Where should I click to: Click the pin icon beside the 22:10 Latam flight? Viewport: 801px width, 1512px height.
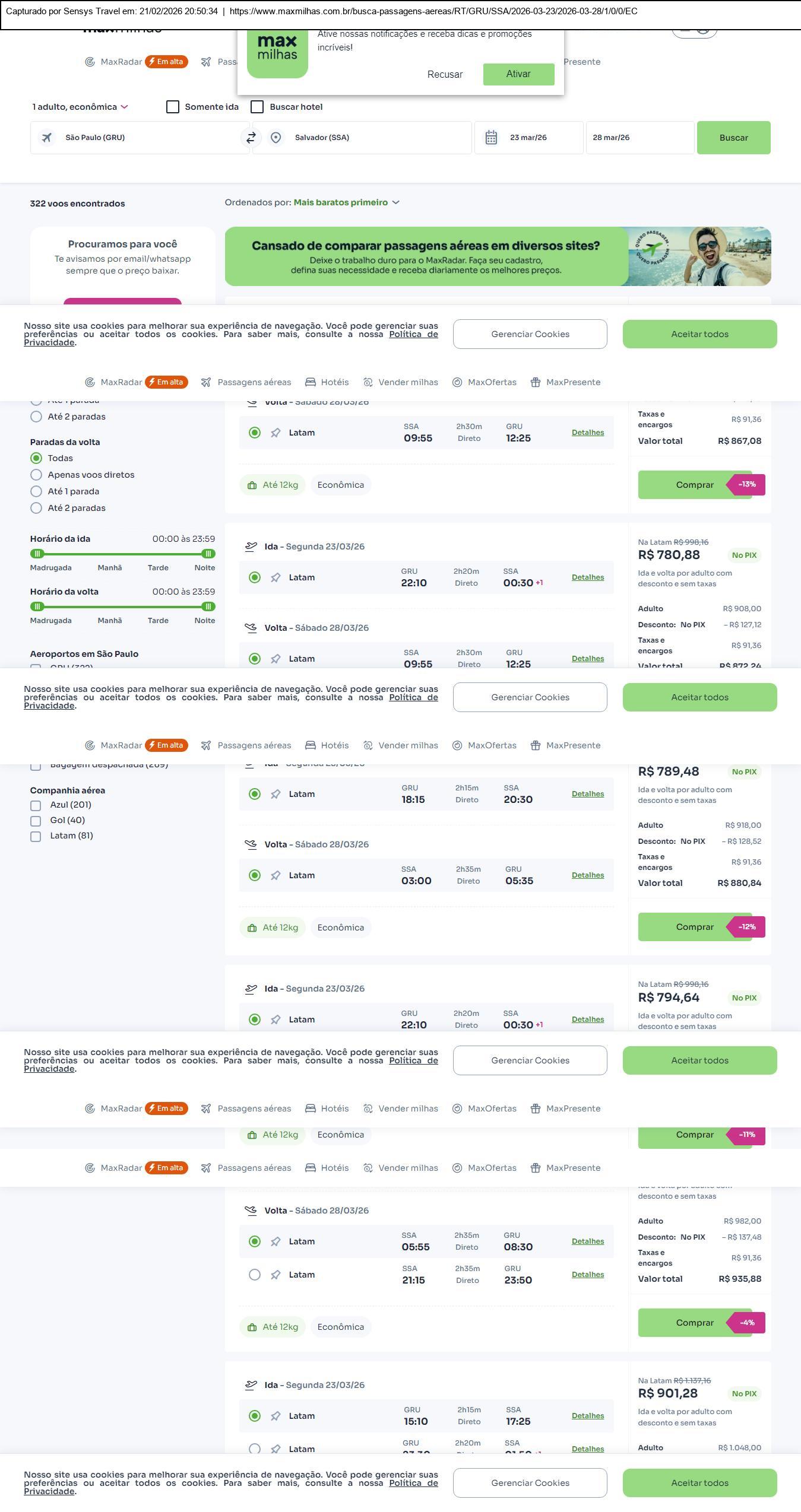tap(276, 577)
